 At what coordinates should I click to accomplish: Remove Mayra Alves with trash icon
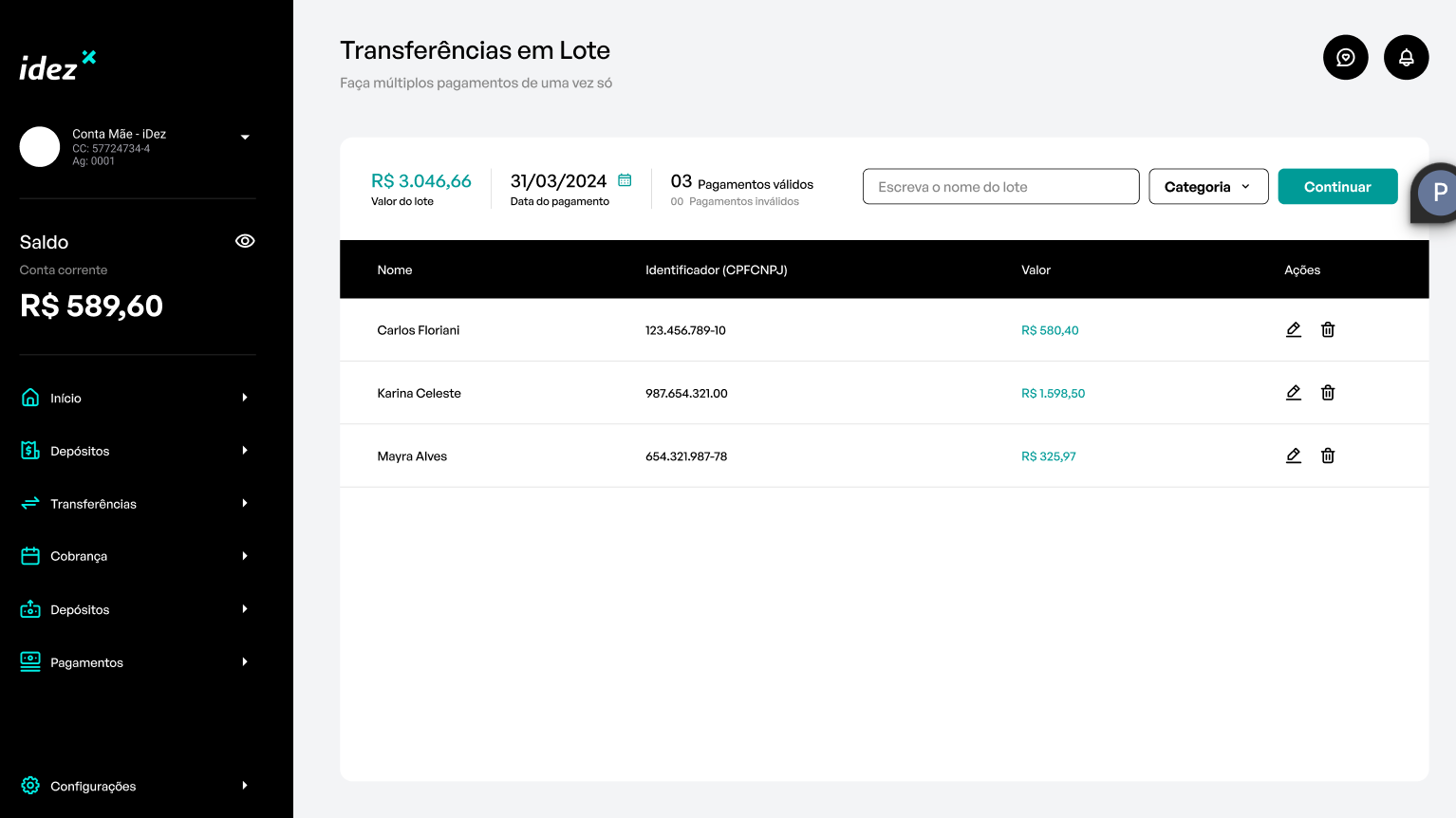(x=1328, y=455)
